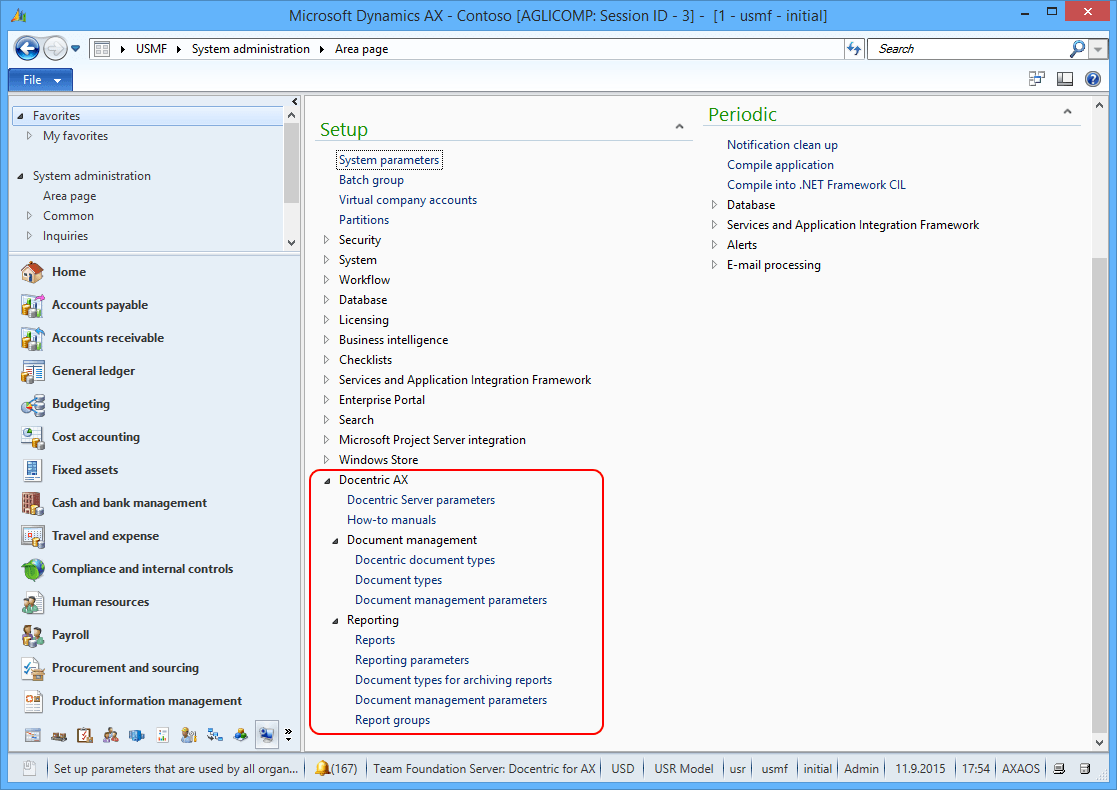Expand the Common node in navigation tree
This screenshot has height=790, width=1117.
[29, 215]
